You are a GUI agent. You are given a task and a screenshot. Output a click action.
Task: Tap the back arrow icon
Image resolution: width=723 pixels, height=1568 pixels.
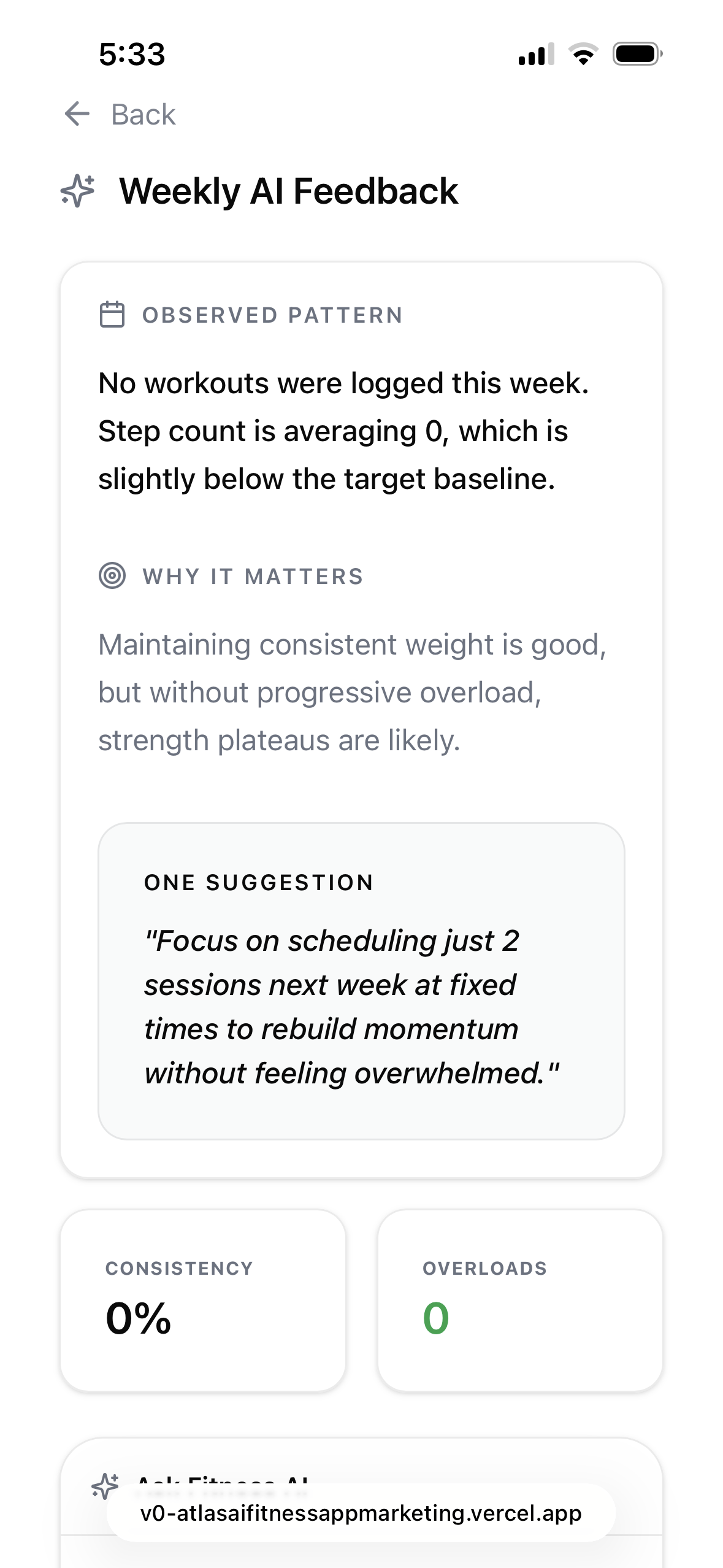click(x=77, y=114)
